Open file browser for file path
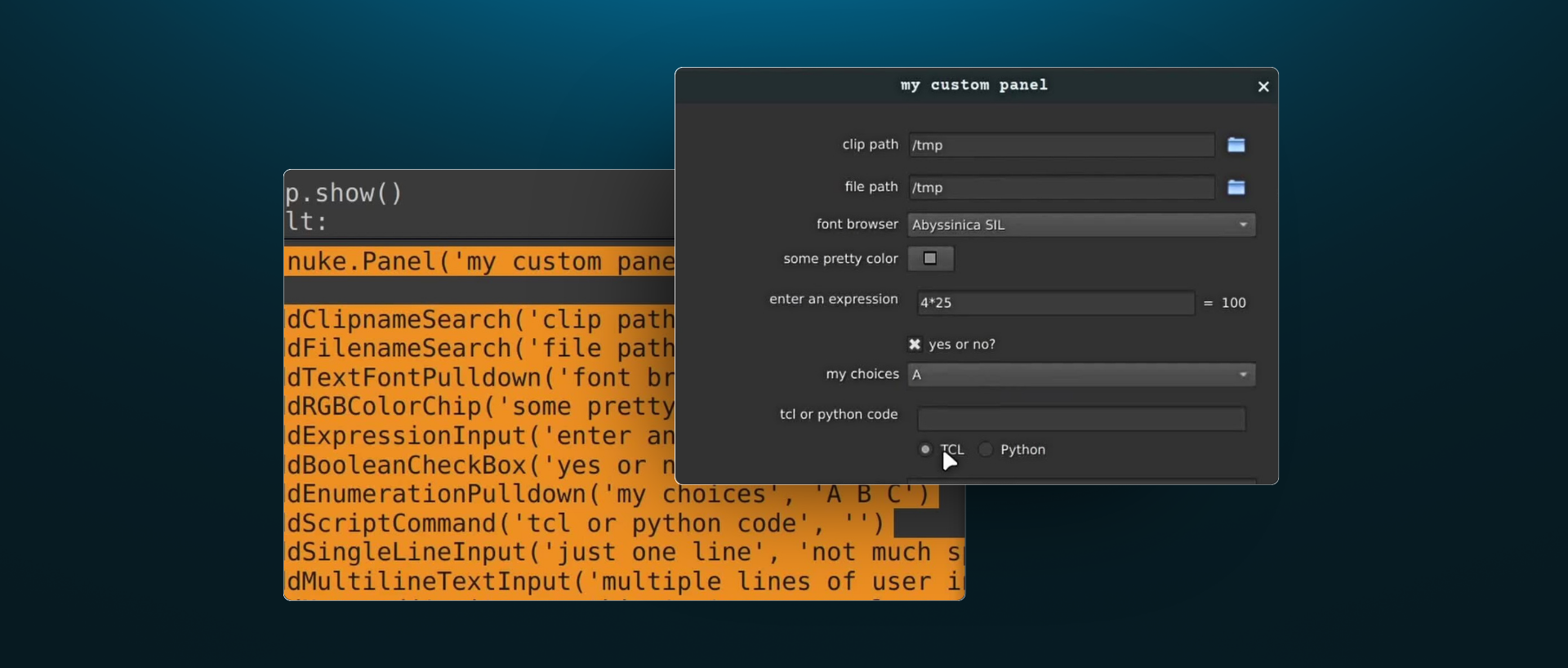This screenshot has width=1568, height=668. click(1236, 188)
